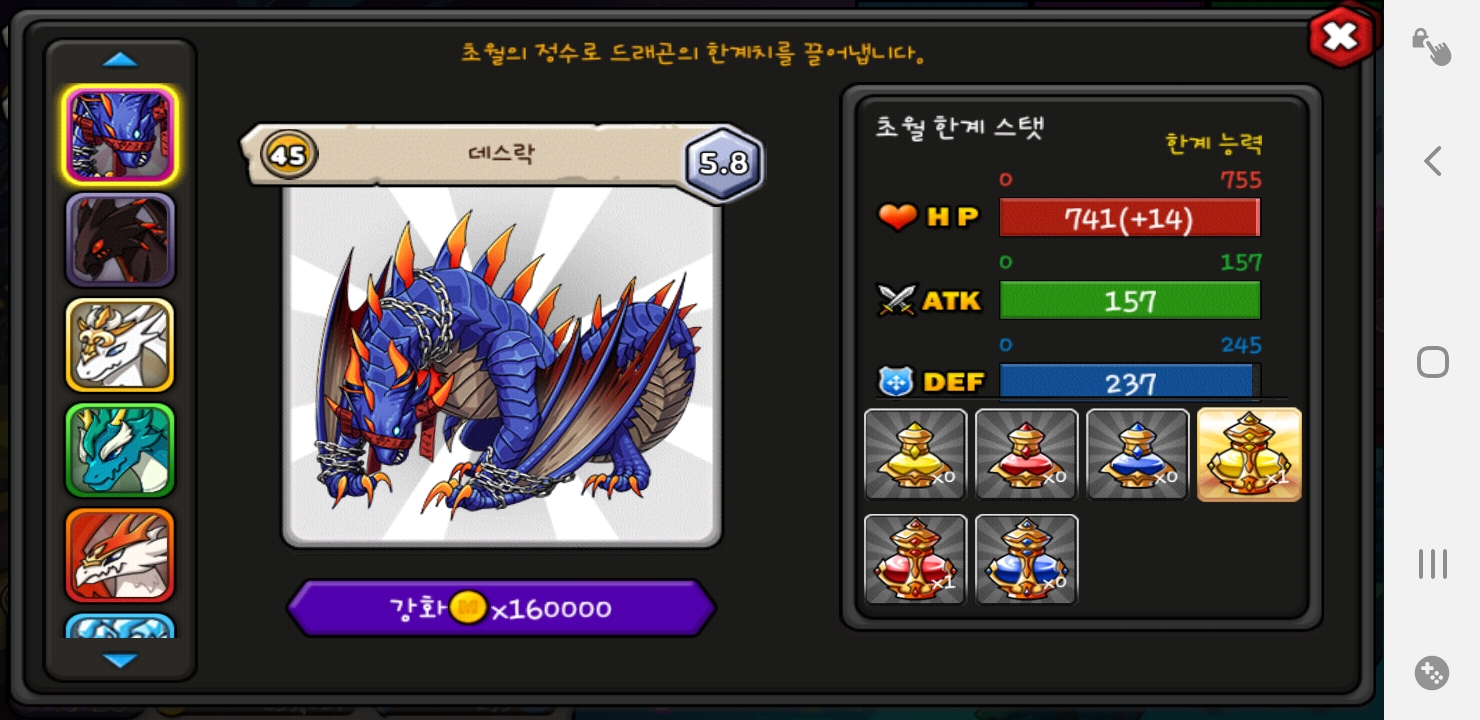Tap the purple 강화 x160000 button
Image resolution: width=1480 pixels, height=720 pixels.
coord(502,608)
